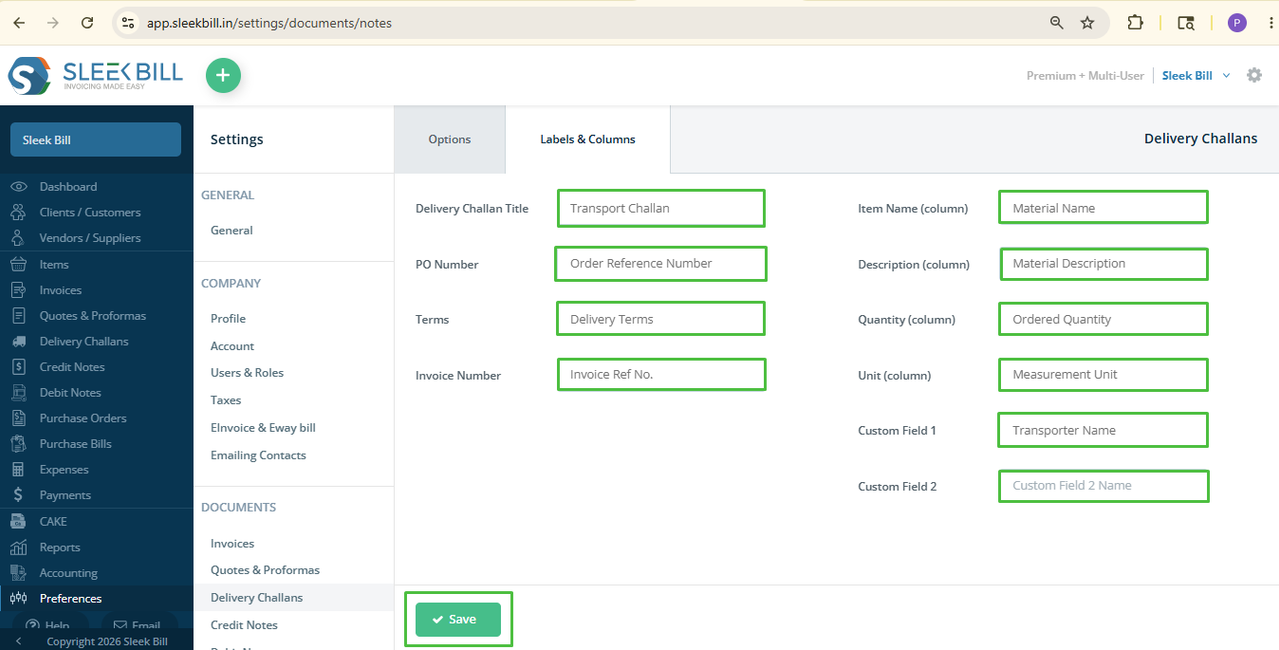Click the Purchase Bills icon
1279x650 pixels.
(18, 444)
